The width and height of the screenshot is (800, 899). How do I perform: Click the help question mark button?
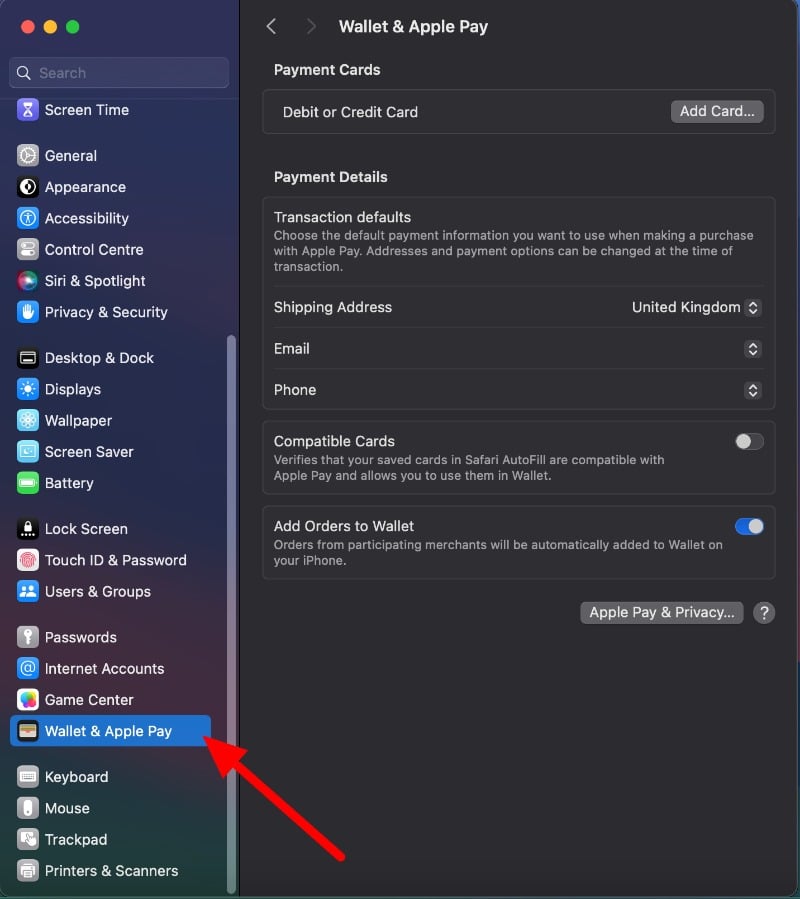pos(764,613)
